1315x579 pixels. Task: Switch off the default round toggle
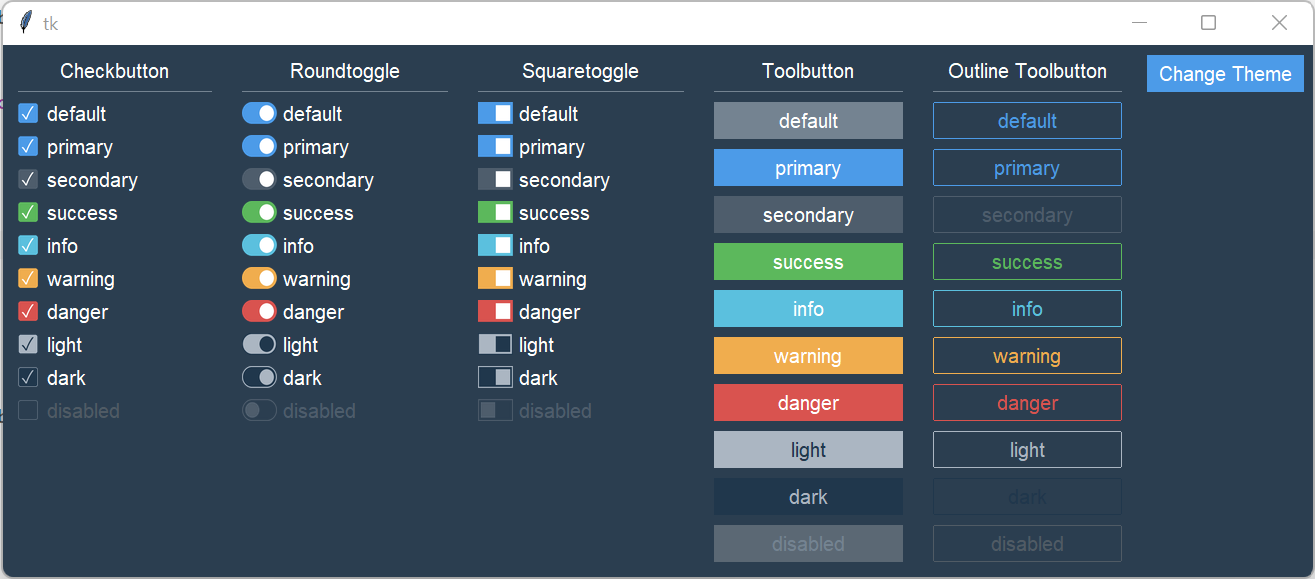coord(259,113)
